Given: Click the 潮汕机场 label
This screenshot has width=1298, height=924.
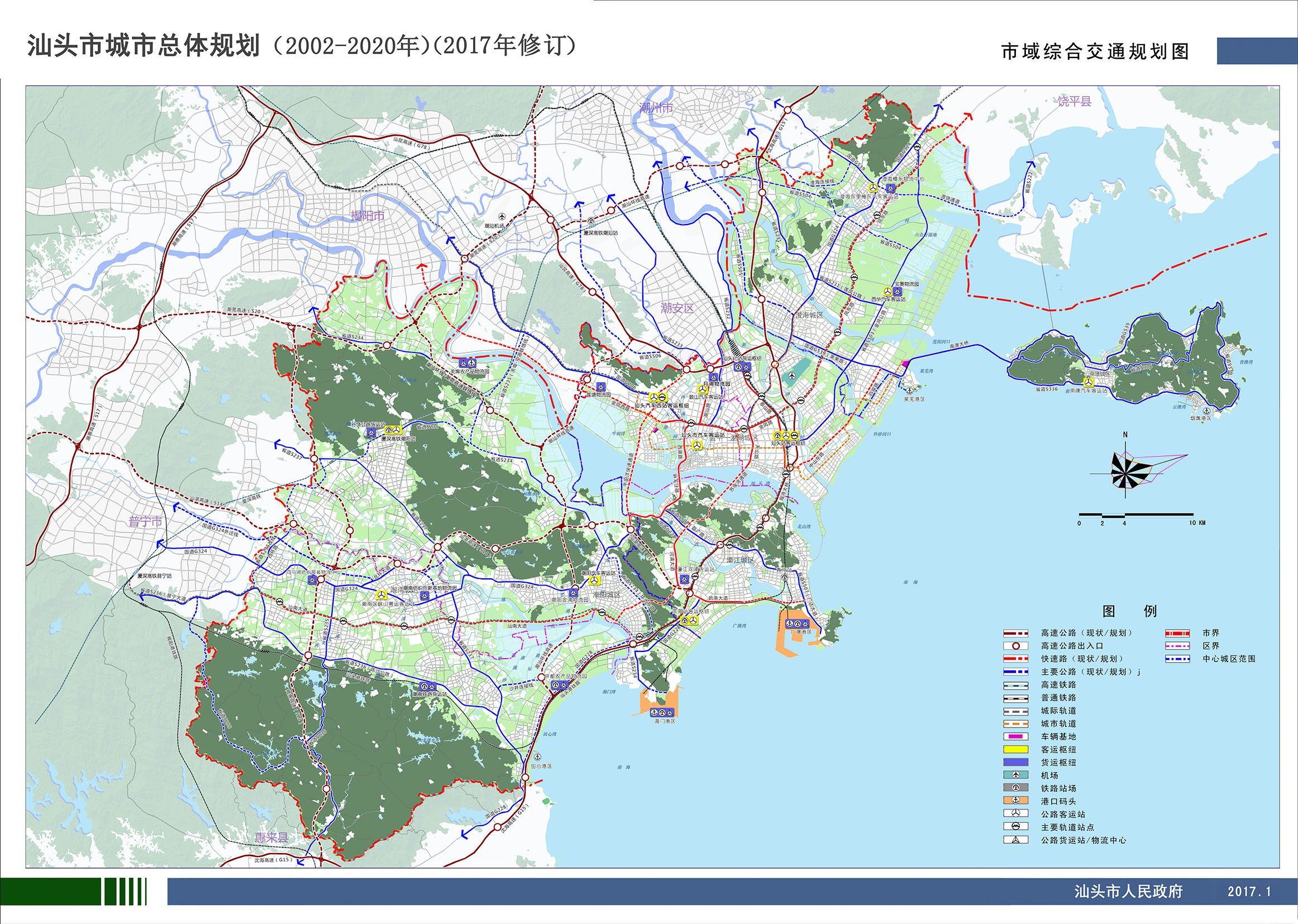Looking at the screenshot, I should tap(495, 226).
